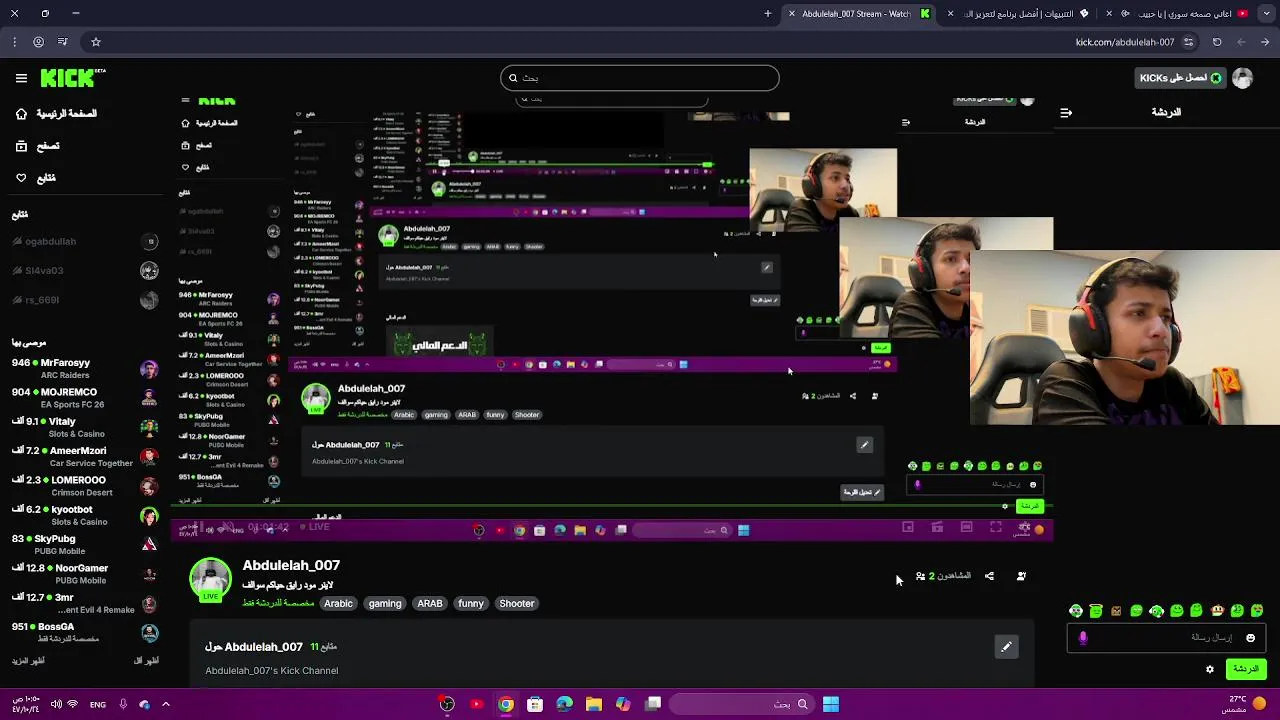Reload the page in browser
The height and width of the screenshot is (720, 1280).
coord(1217,42)
